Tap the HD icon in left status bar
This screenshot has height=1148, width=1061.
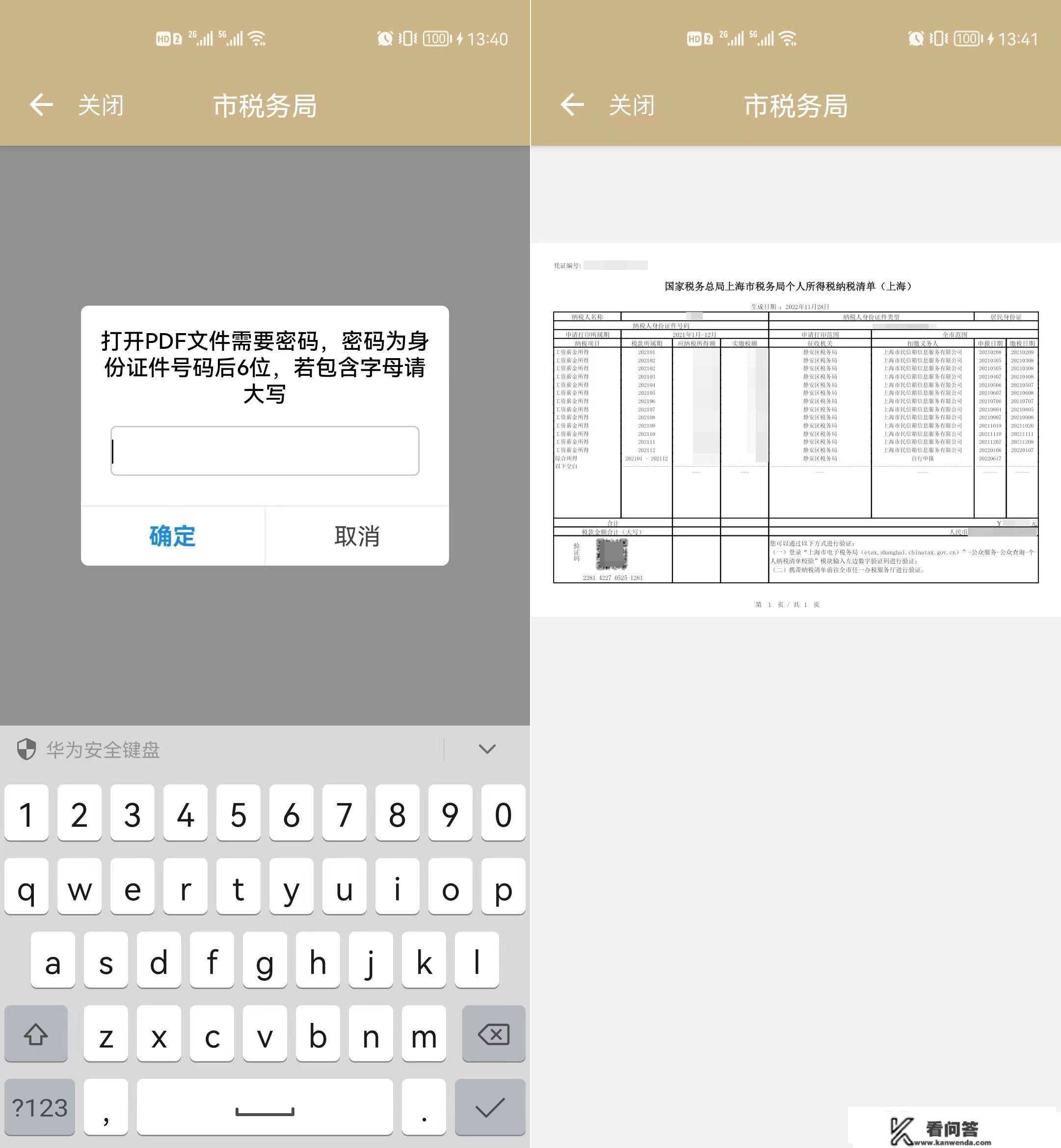click(163, 38)
